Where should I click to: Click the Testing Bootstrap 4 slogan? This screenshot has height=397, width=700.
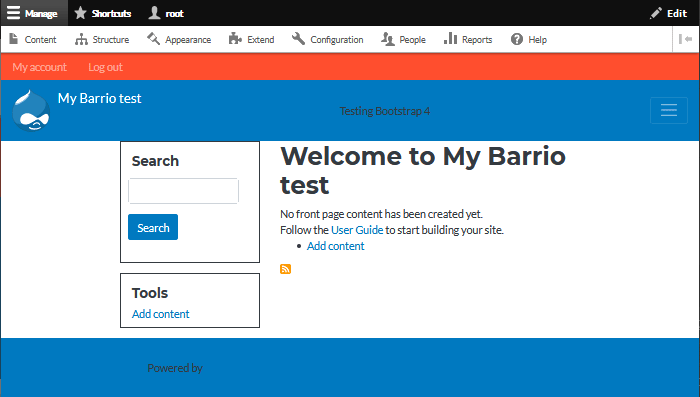(x=384, y=111)
